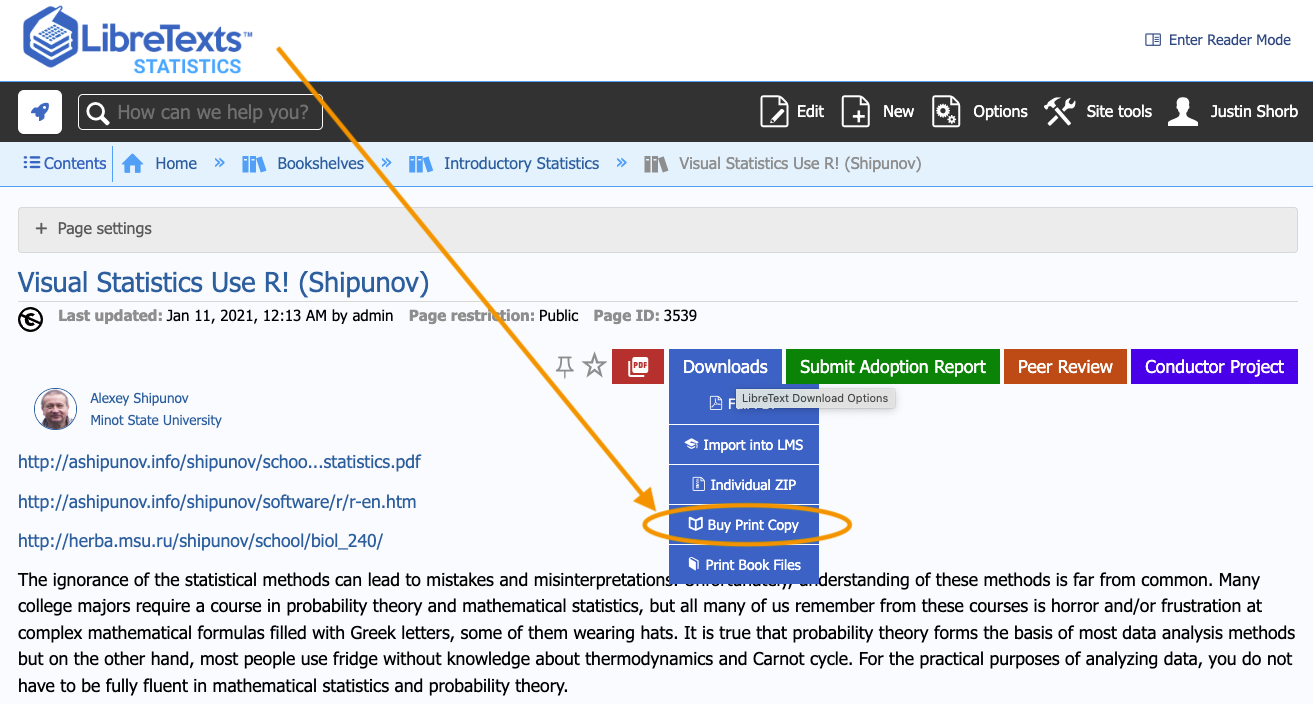Open the Introductory Statistics breadcrumb link

(x=521, y=164)
